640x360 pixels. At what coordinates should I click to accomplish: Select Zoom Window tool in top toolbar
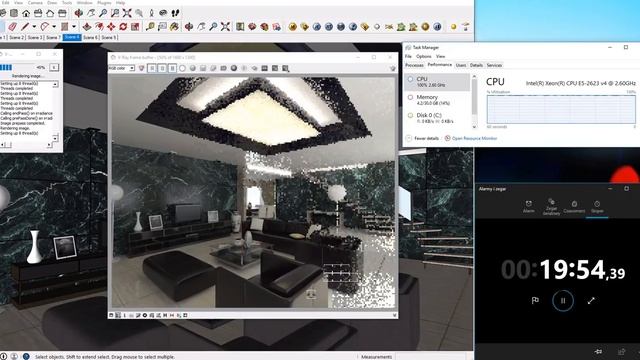[x=115, y=13]
